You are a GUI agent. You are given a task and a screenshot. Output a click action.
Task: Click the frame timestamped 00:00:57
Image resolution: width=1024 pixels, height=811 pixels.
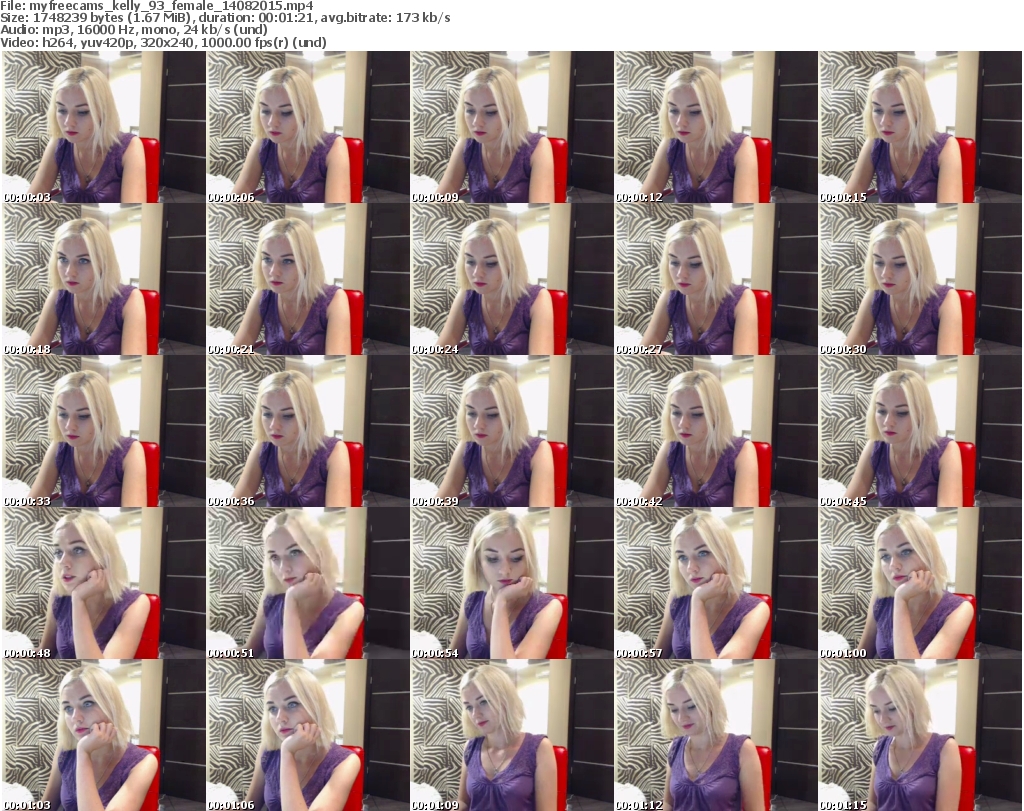pos(716,583)
